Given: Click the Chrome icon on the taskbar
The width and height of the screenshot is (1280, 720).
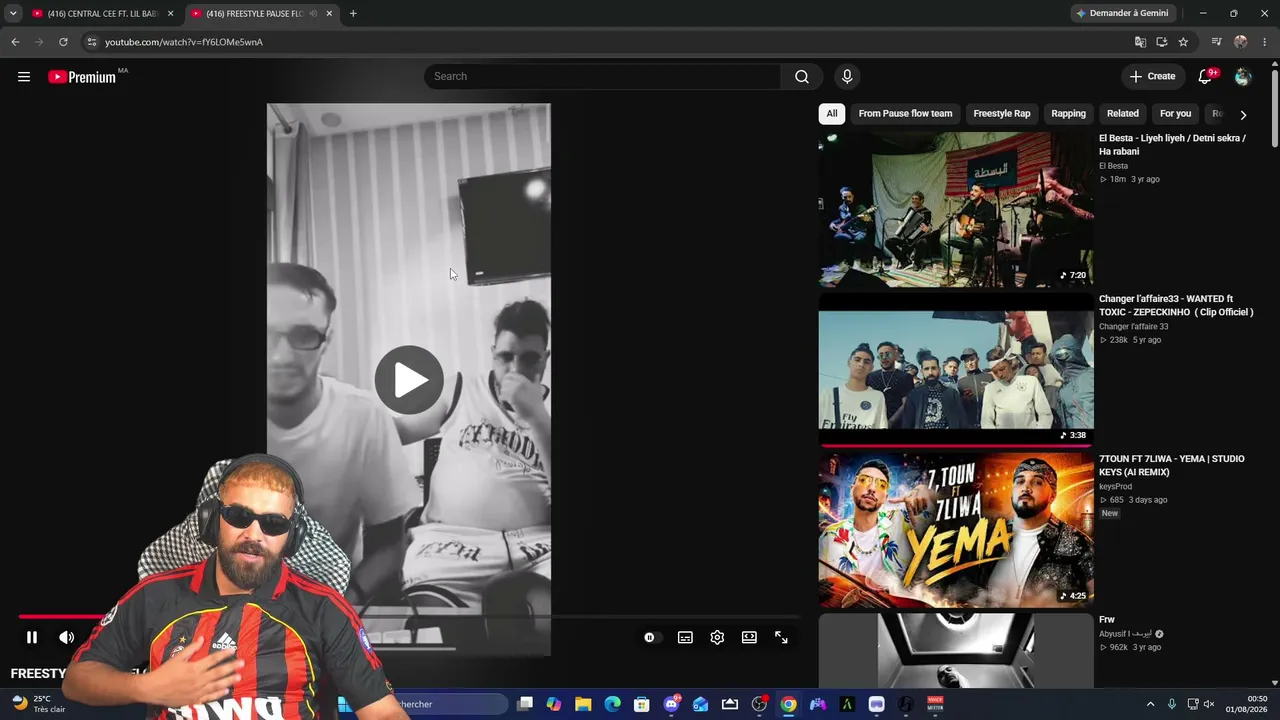Looking at the screenshot, I should pyautogui.click(x=789, y=704).
